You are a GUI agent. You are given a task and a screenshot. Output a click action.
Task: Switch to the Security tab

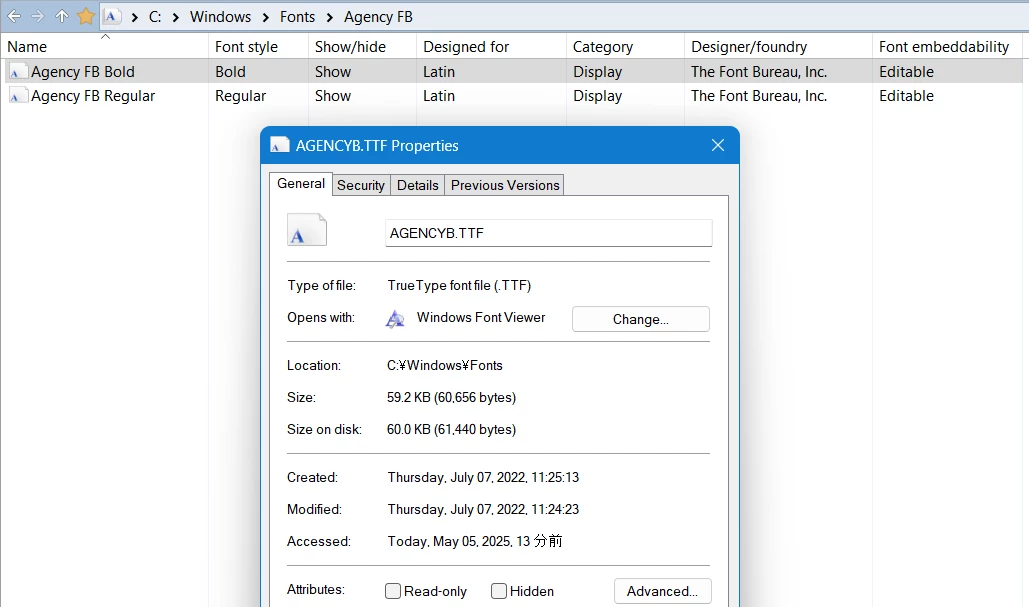[361, 186]
